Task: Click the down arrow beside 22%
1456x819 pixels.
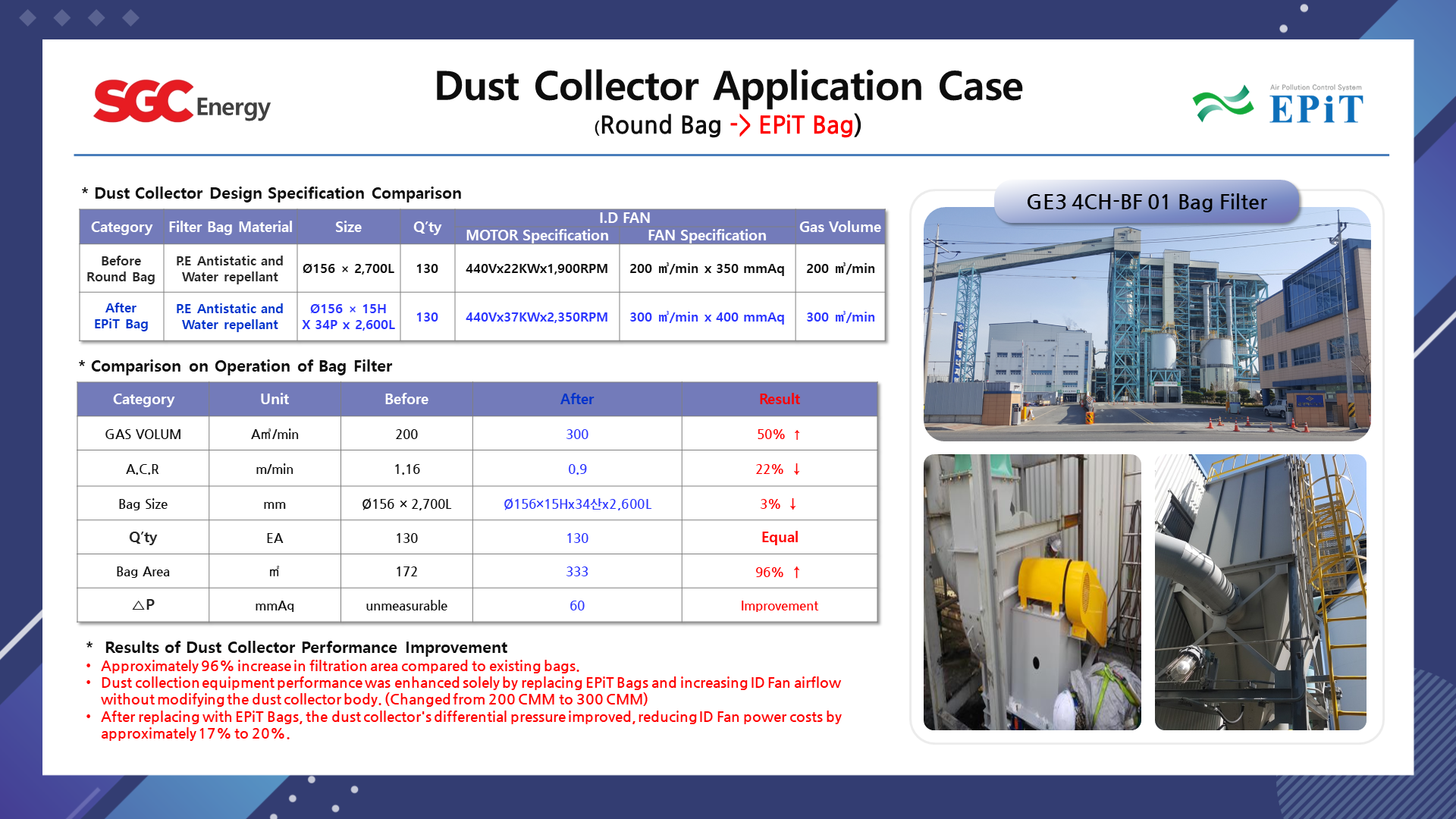Action: pyautogui.click(x=797, y=469)
